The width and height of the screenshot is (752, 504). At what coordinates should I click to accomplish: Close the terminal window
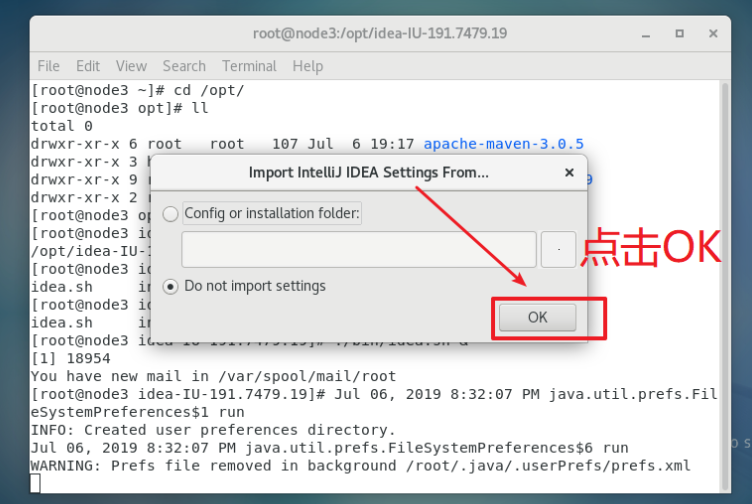click(713, 34)
